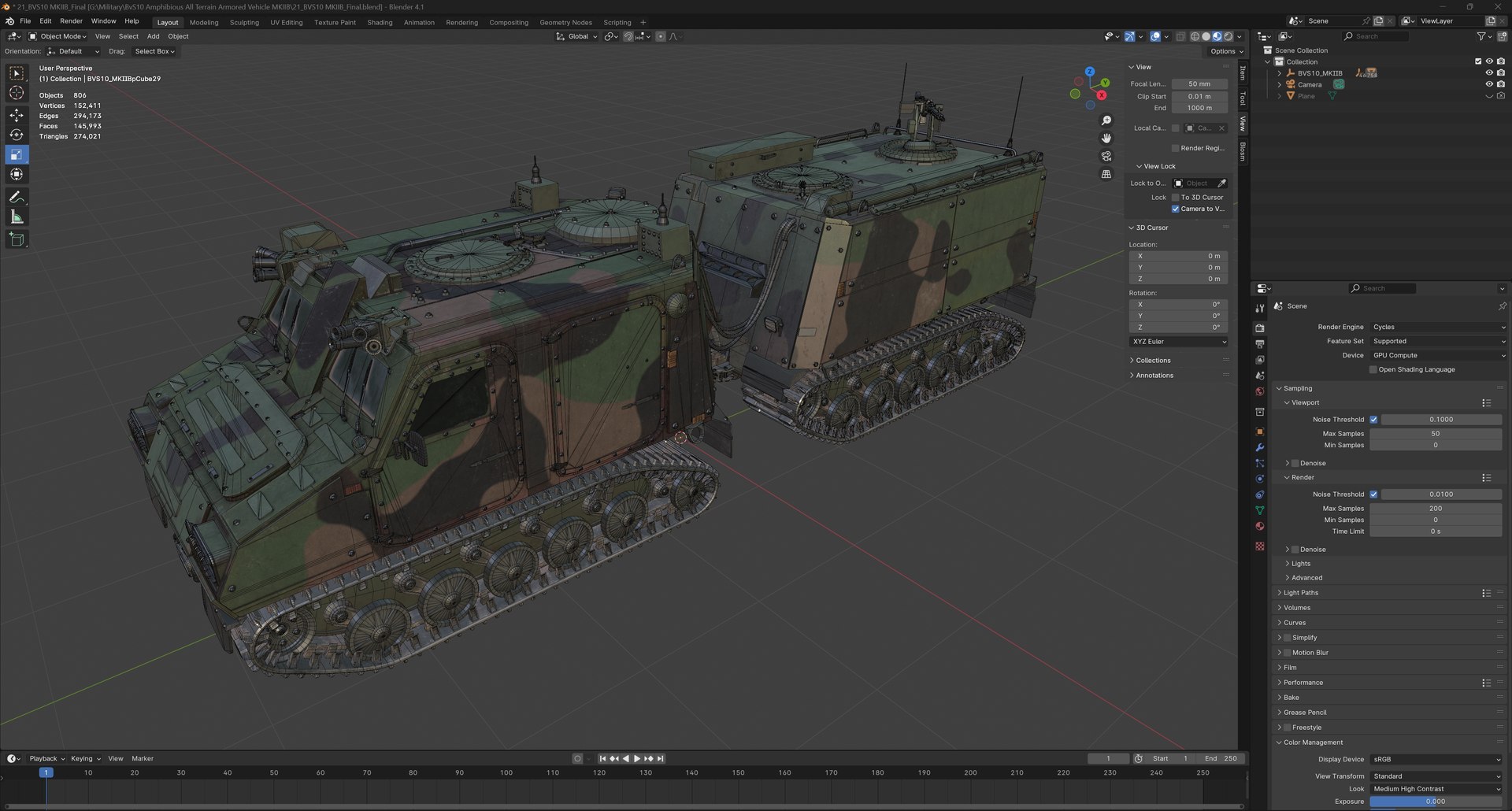The width and height of the screenshot is (1512, 811).
Task: Switch perspective/orthographic with the grid icon
Action: 1106,174
